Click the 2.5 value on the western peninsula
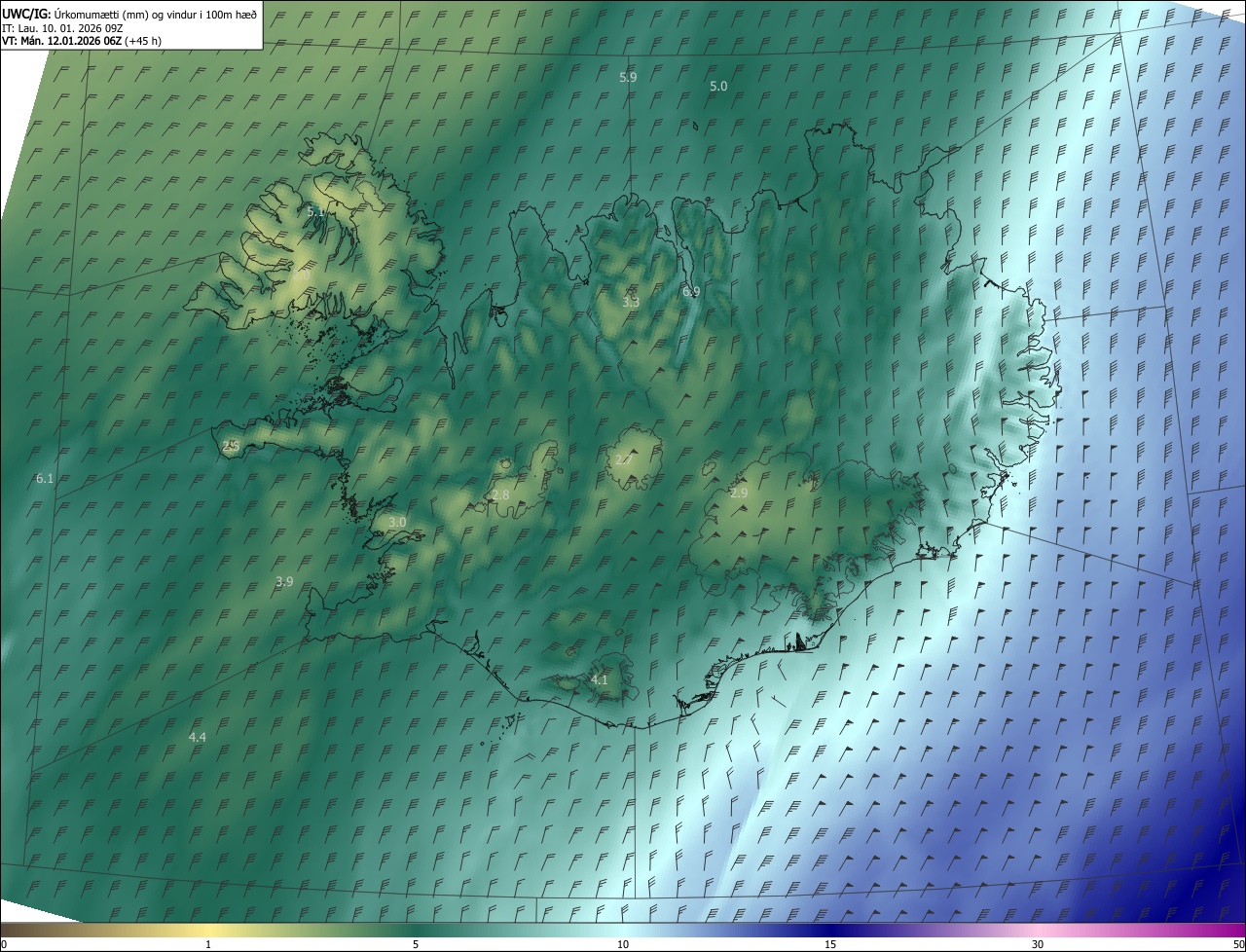 231,446
